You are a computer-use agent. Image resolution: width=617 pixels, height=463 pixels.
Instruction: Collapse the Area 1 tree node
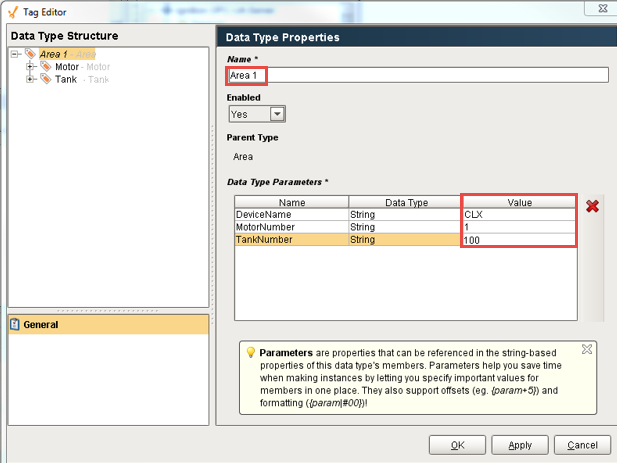coord(16,54)
